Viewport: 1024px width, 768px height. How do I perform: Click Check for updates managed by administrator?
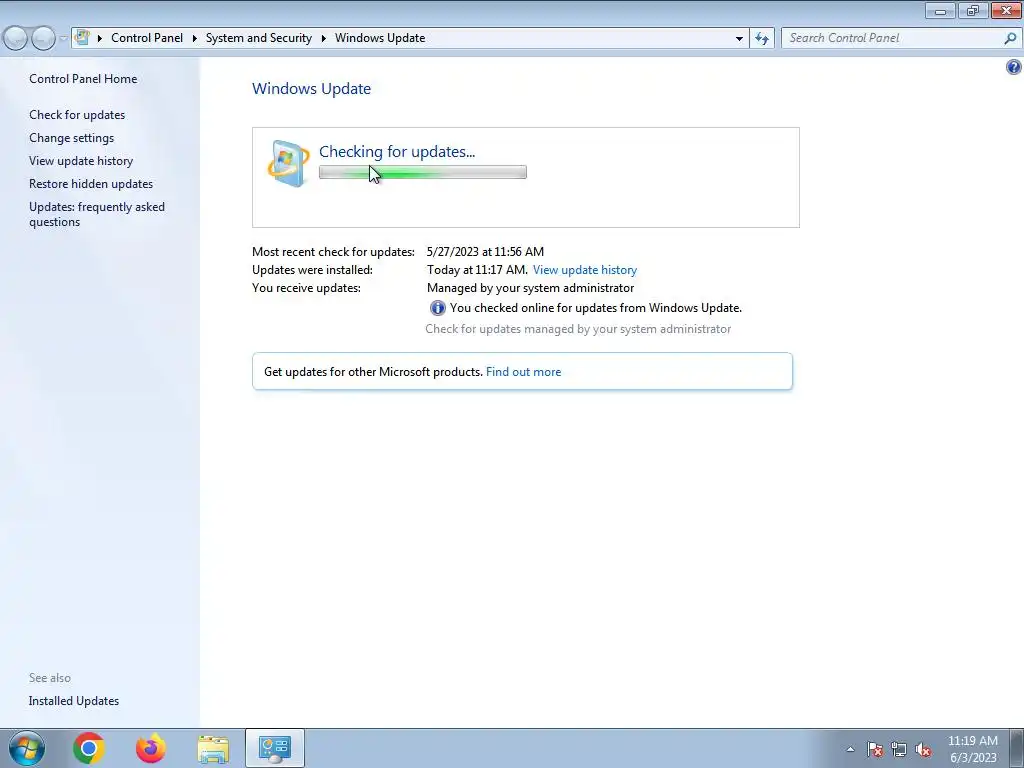(x=578, y=329)
